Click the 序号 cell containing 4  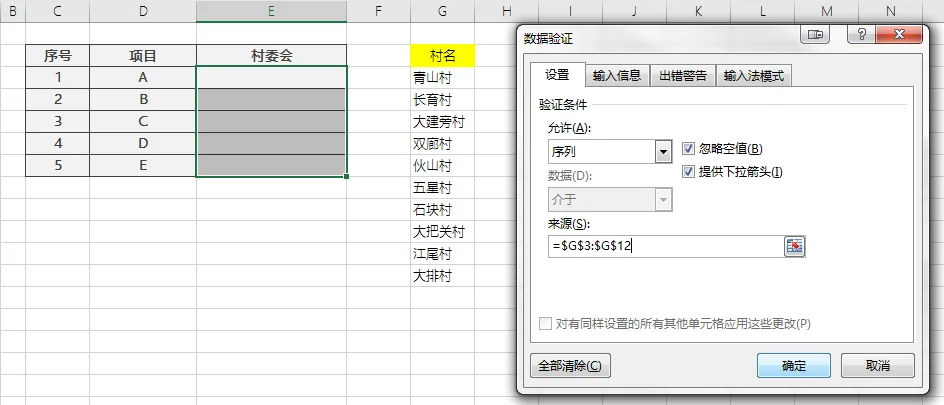tap(57, 144)
